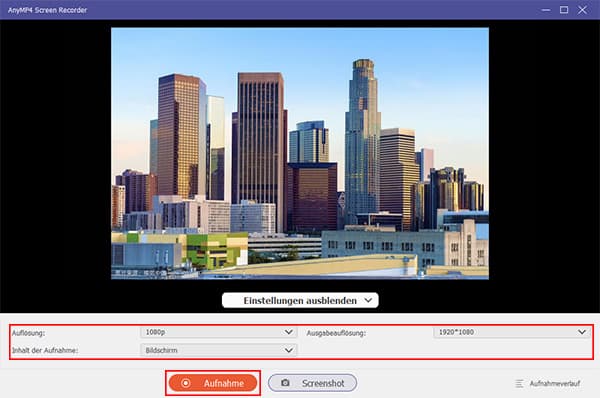Viewport: 600px width, 398px height.
Task: Click the camera icon on Screenshot button
Action: [285, 383]
